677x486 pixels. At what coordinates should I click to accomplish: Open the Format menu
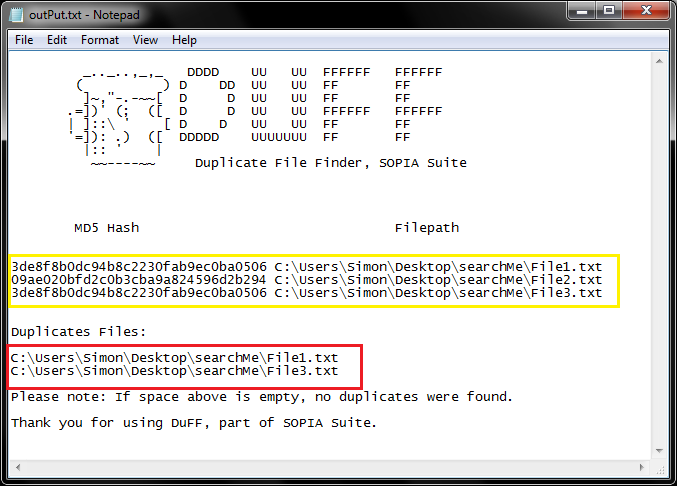pos(100,40)
